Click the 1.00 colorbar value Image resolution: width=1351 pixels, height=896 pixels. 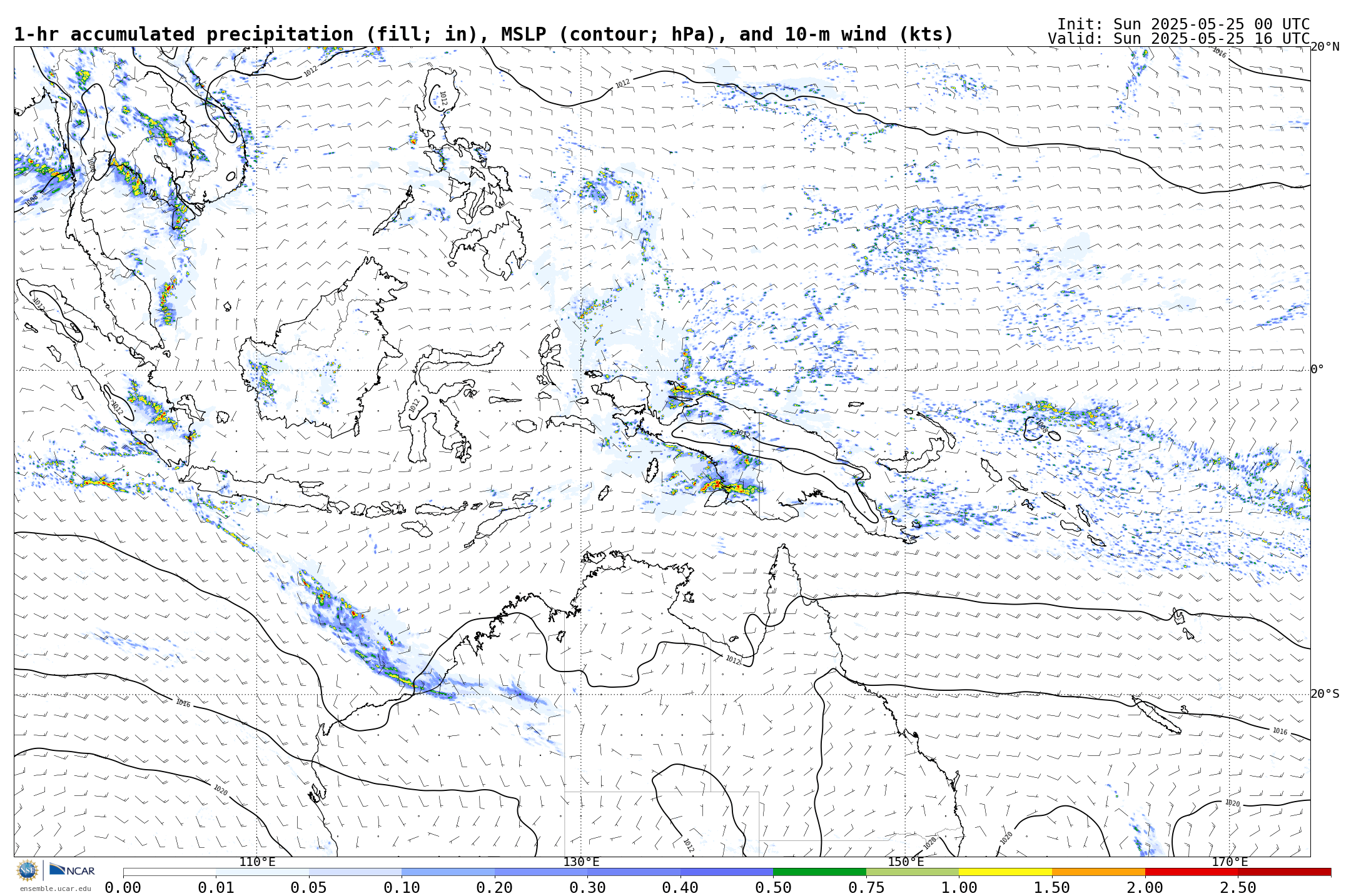[959, 888]
